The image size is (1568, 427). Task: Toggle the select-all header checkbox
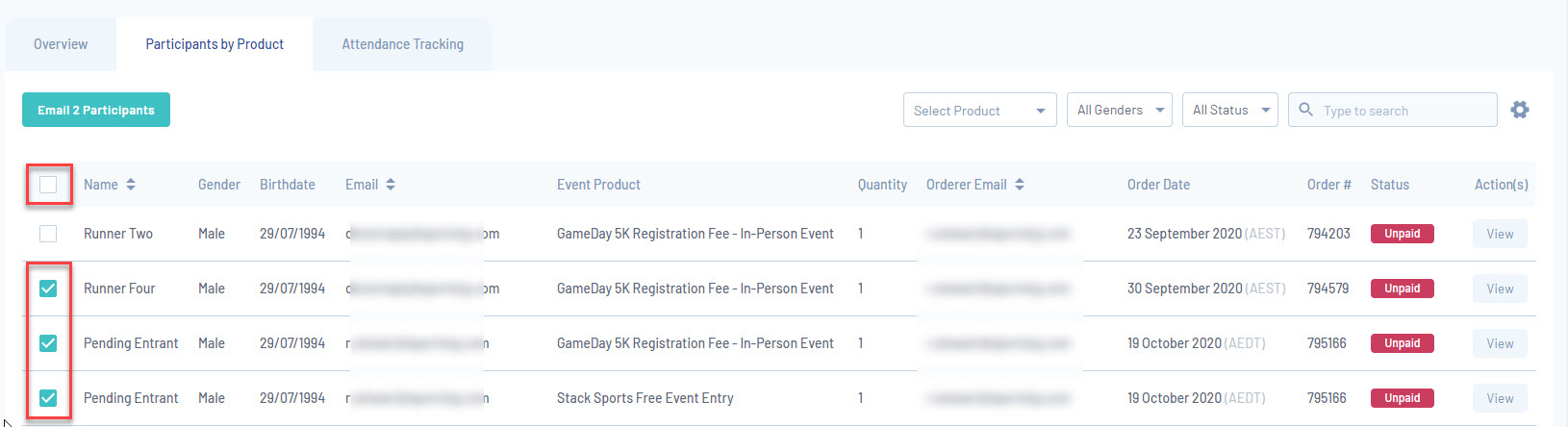coord(48,185)
